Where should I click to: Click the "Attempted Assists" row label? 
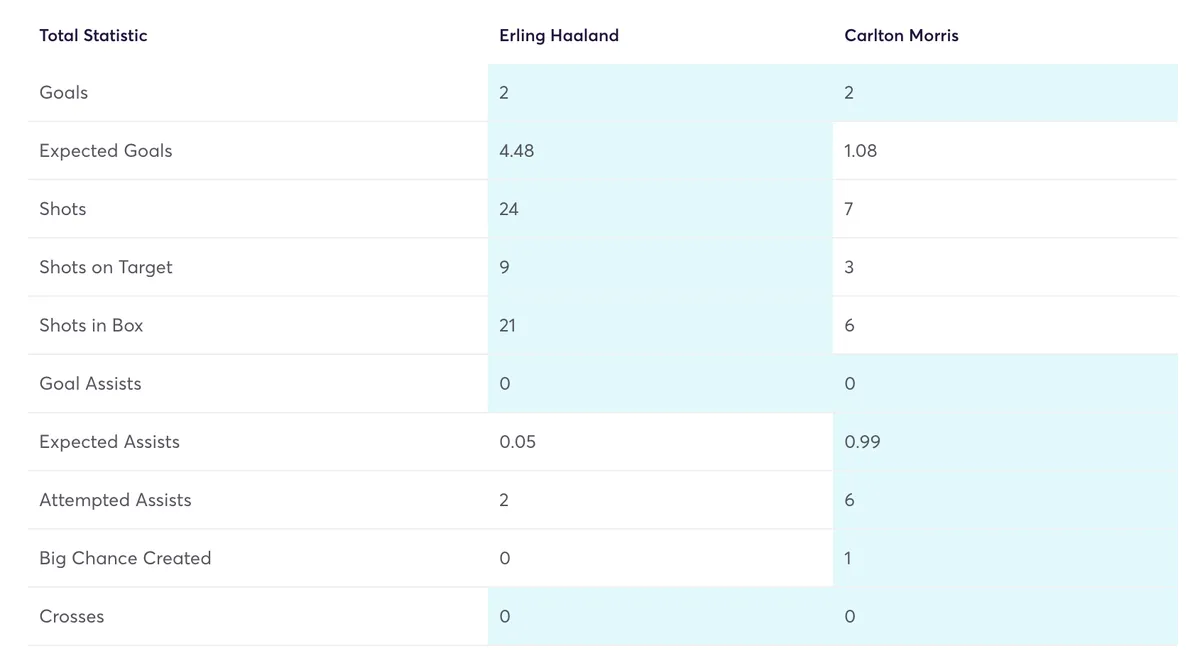pos(115,500)
